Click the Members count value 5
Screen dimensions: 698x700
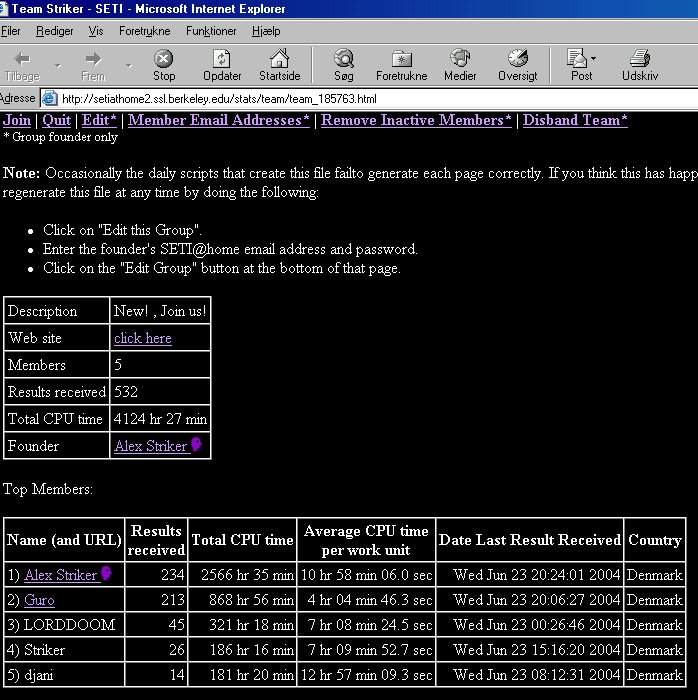[x=118, y=365]
